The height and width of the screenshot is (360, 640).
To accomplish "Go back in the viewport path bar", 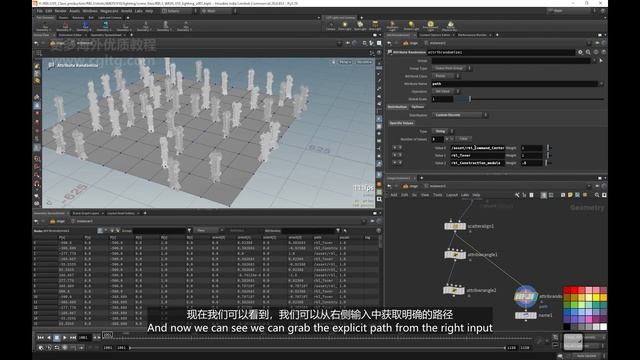I will click(x=36, y=43).
